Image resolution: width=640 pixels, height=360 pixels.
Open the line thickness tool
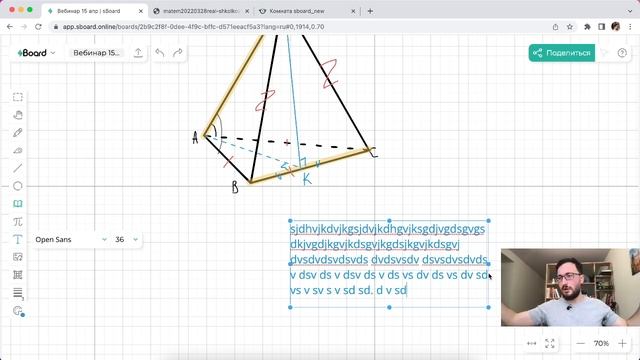pyautogui.click(x=18, y=293)
